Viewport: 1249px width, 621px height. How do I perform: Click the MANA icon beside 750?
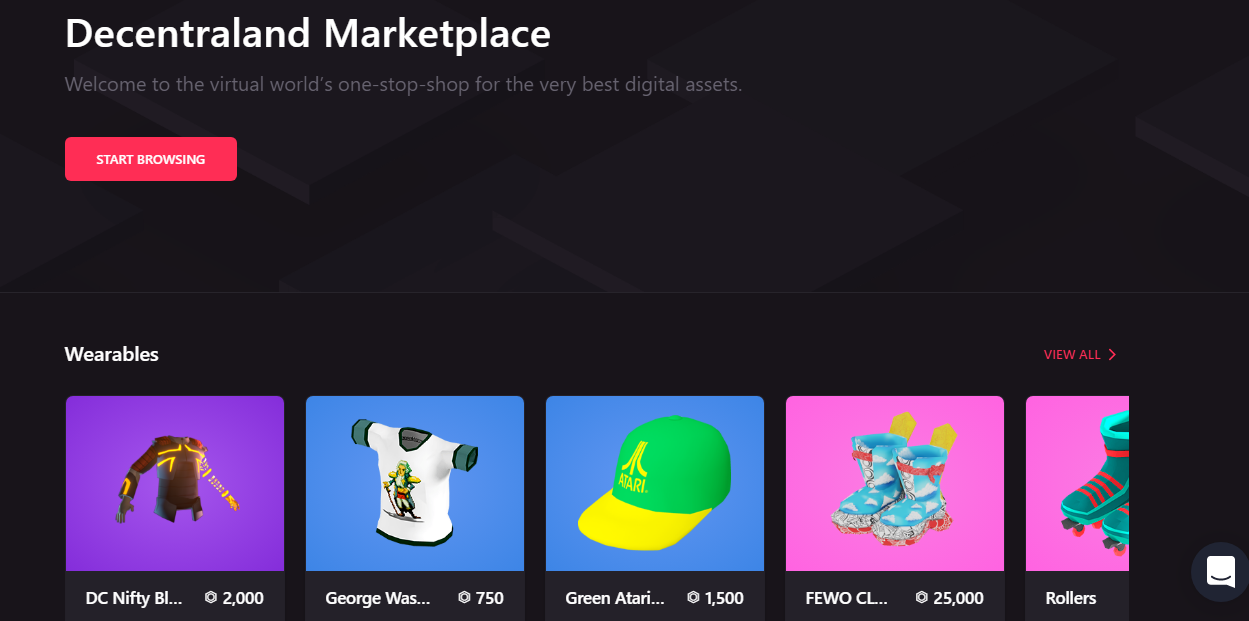coord(464,598)
